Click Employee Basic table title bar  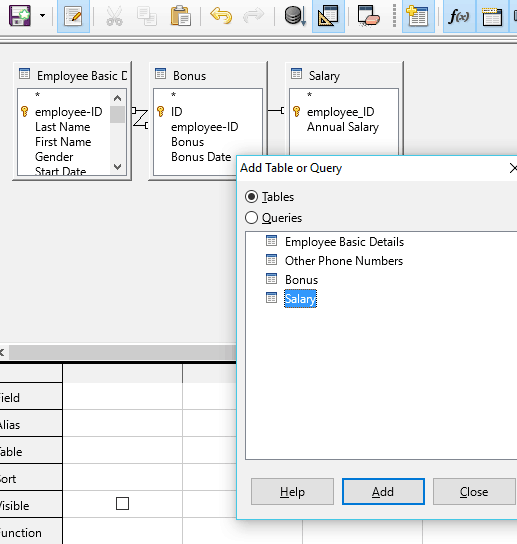72,75
